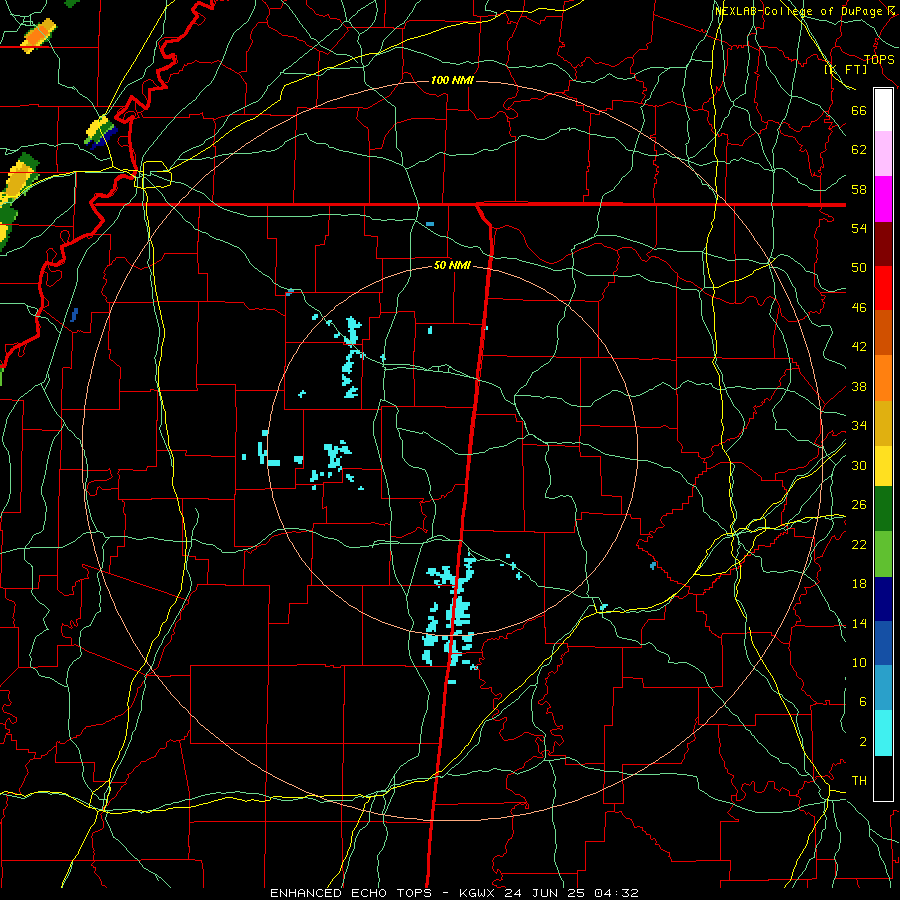Click the black TH legend swatch
Viewport: 900px width, 900px height.
tap(883, 778)
